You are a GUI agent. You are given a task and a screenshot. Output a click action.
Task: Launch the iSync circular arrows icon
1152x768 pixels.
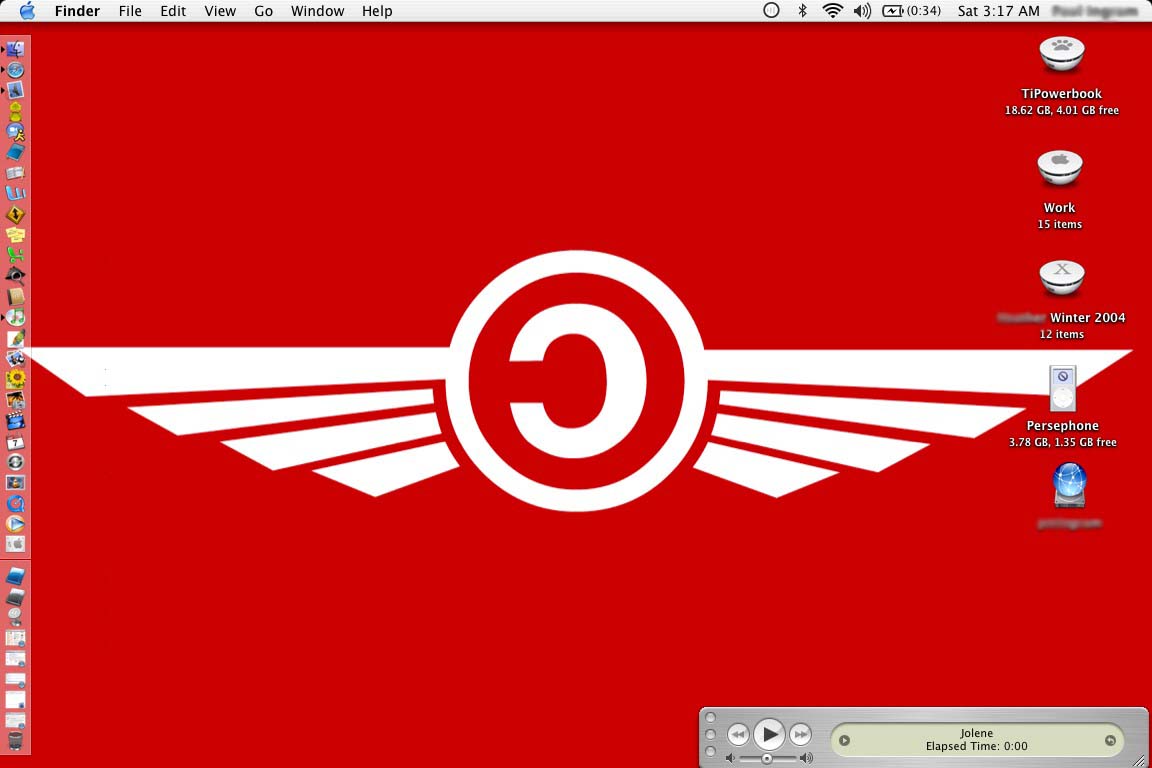(15, 462)
